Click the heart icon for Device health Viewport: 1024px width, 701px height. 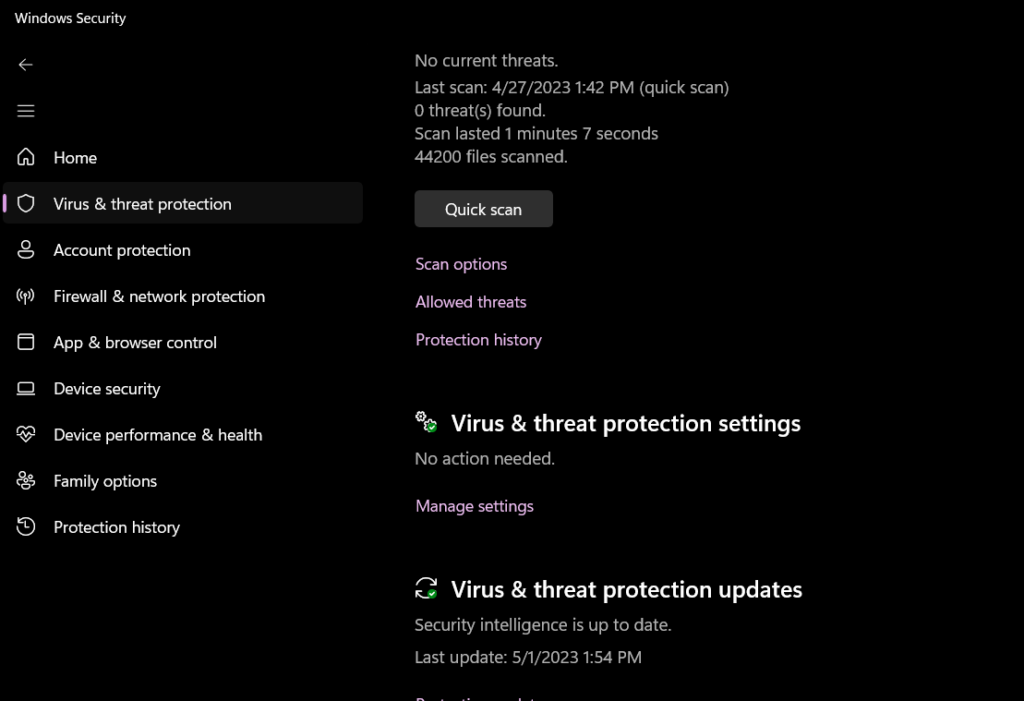(x=26, y=435)
